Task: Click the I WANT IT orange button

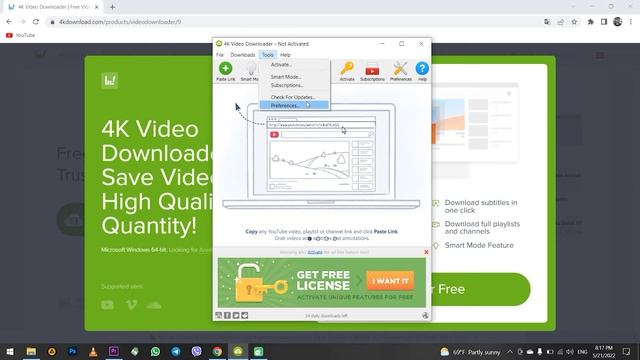Action: [x=390, y=281]
